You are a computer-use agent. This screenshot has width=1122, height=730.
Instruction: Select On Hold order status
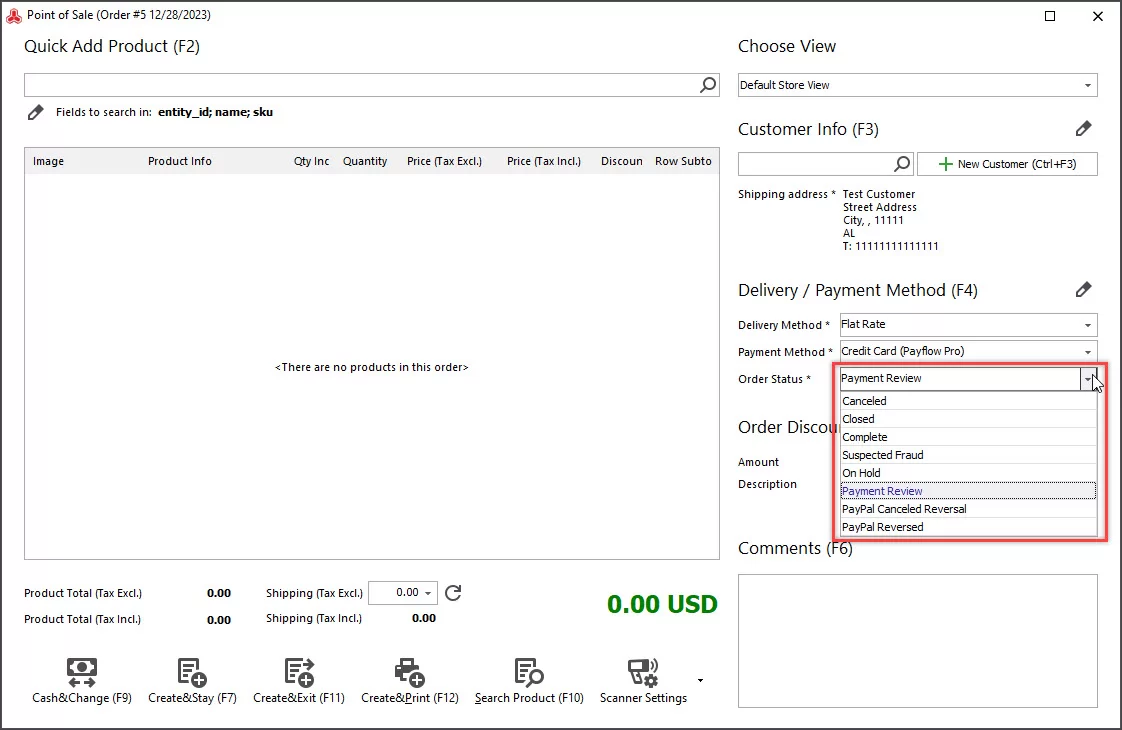pyautogui.click(x=968, y=472)
